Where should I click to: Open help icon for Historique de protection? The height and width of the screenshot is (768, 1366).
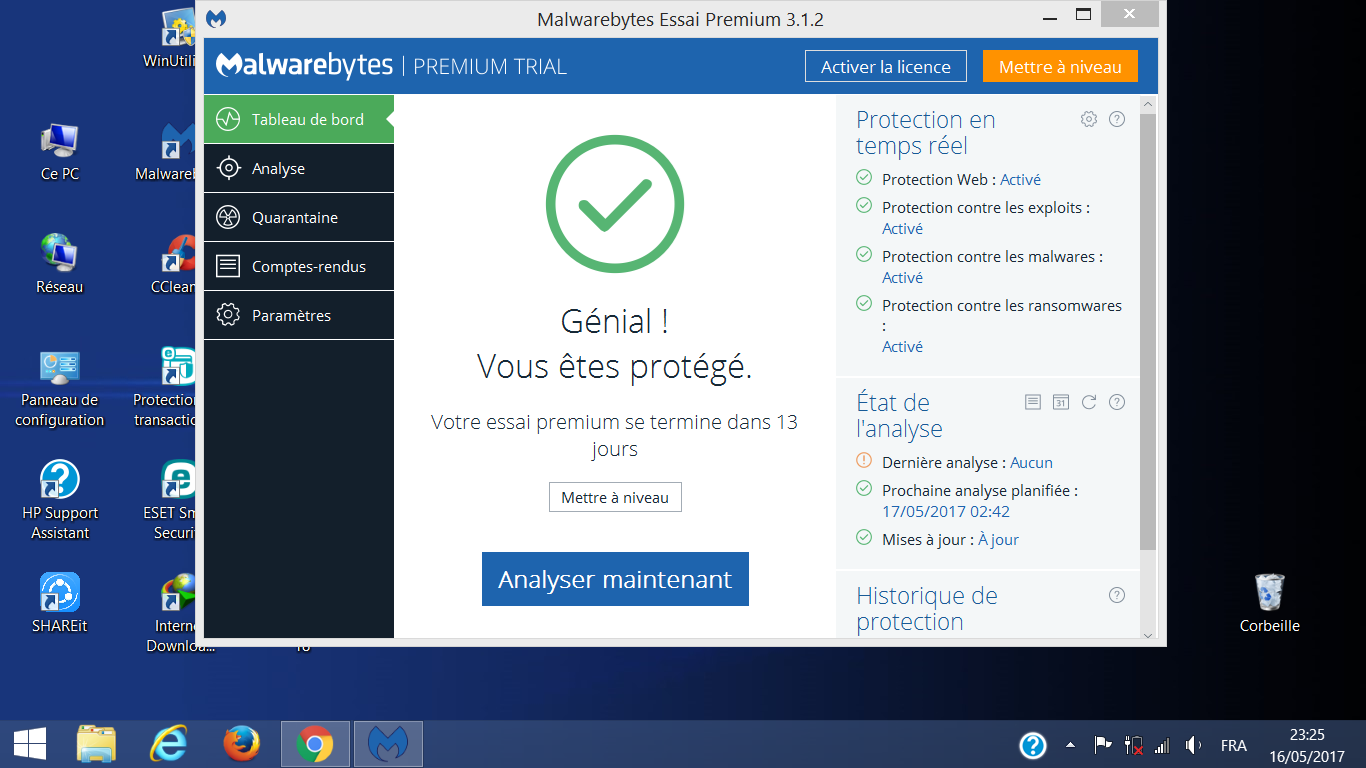tap(1117, 595)
